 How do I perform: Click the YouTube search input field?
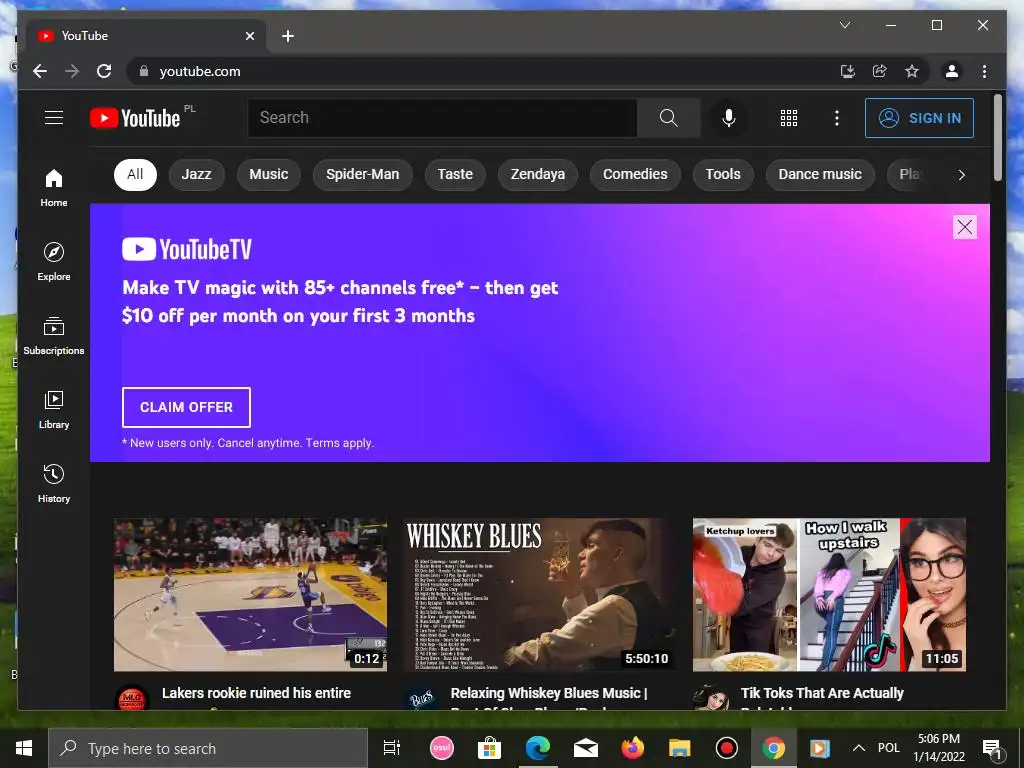[442, 118]
